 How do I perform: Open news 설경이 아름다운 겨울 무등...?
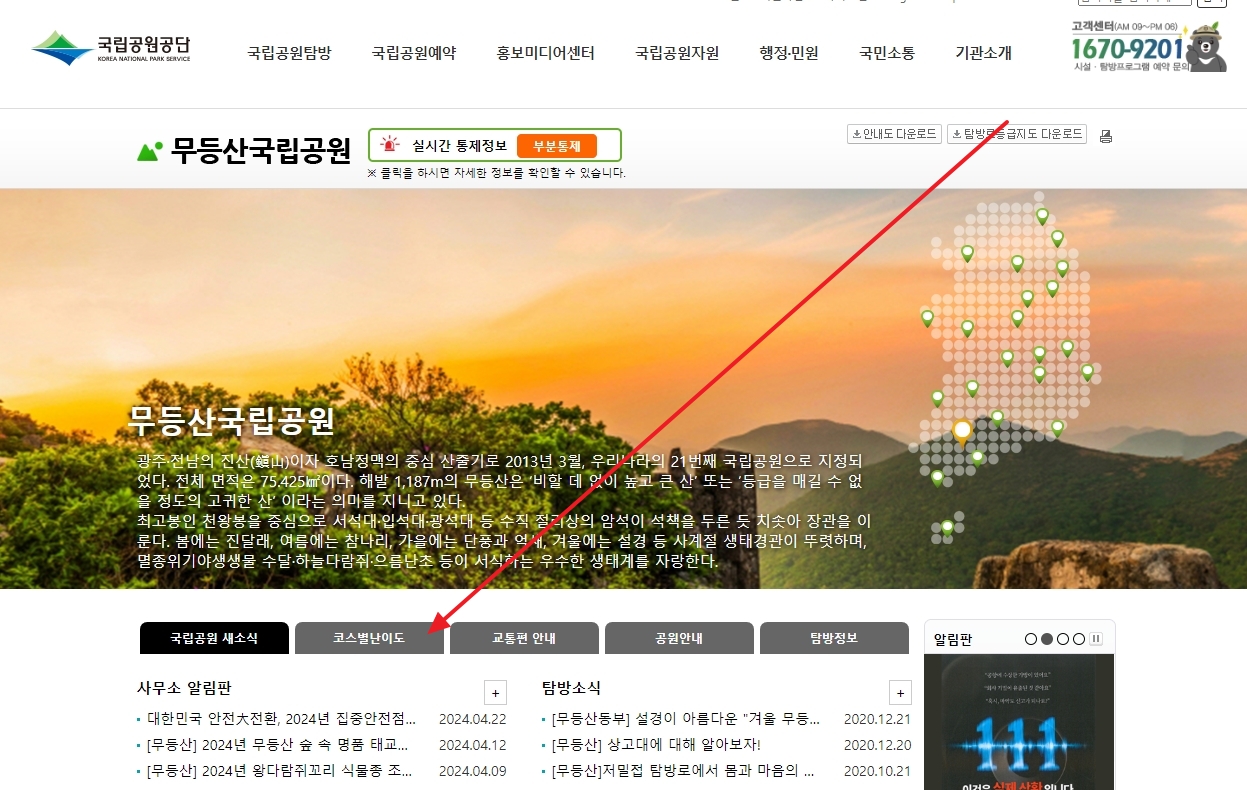686,718
